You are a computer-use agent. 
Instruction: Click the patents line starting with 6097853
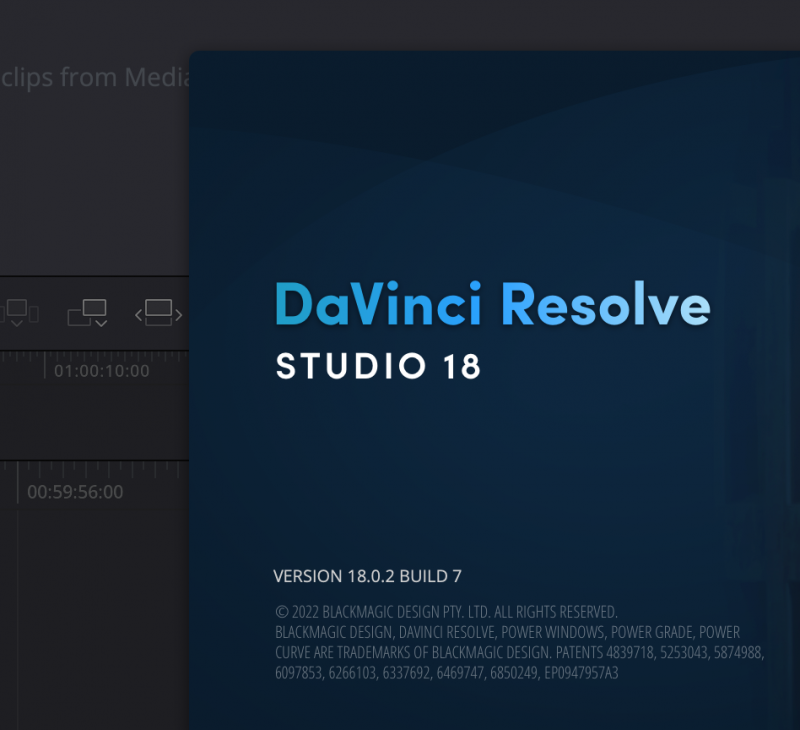(446, 673)
